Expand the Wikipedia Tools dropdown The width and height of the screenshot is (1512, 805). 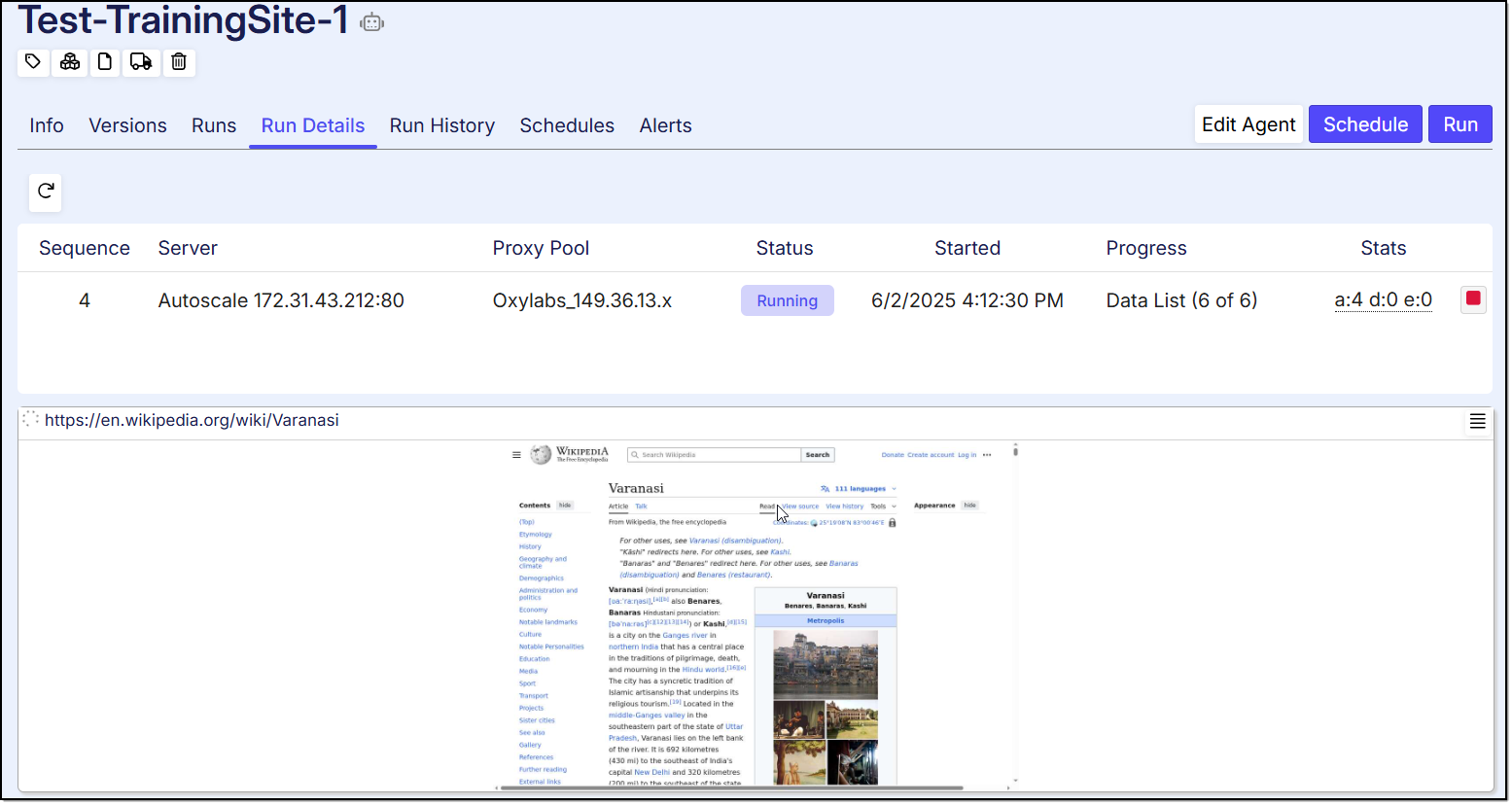point(882,507)
